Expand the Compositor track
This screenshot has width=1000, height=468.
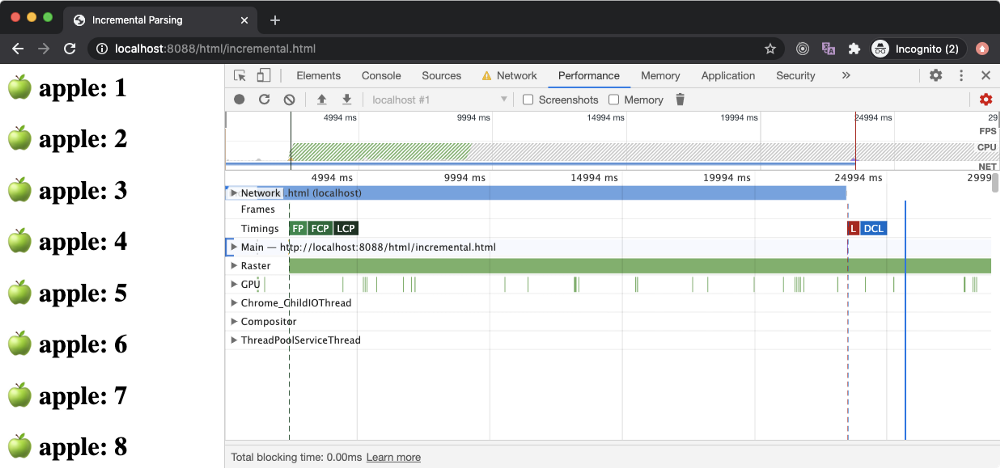[234, 321]
